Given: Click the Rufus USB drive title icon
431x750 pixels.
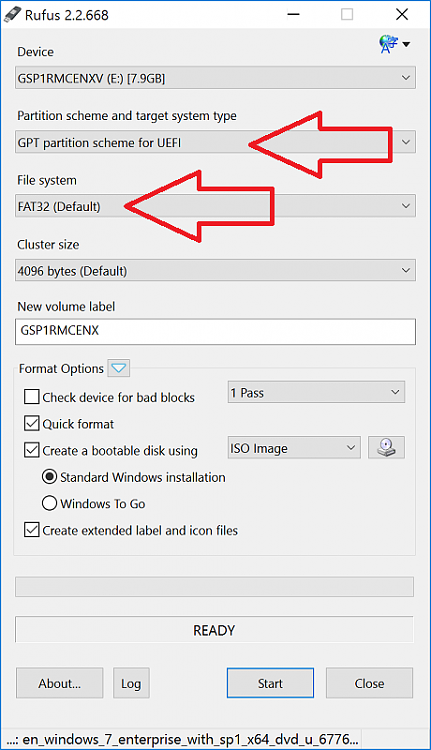Looking at the screenshot, I should [12, 14].
